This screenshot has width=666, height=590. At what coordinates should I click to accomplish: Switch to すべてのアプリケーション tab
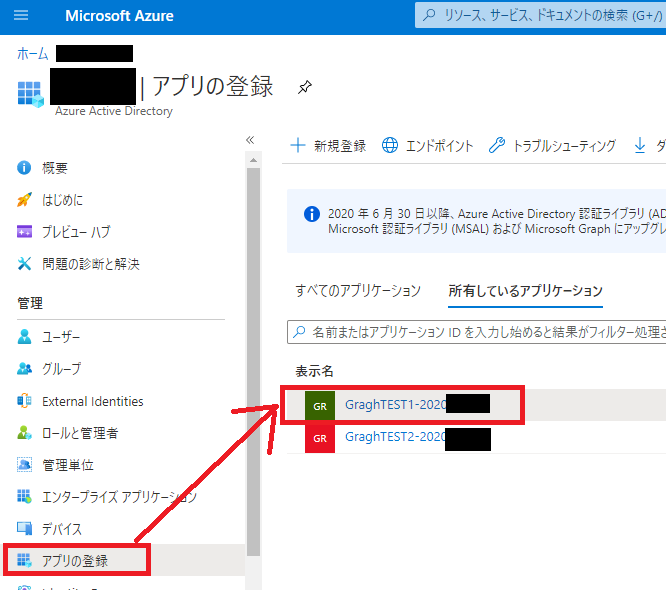pos(358,291)
